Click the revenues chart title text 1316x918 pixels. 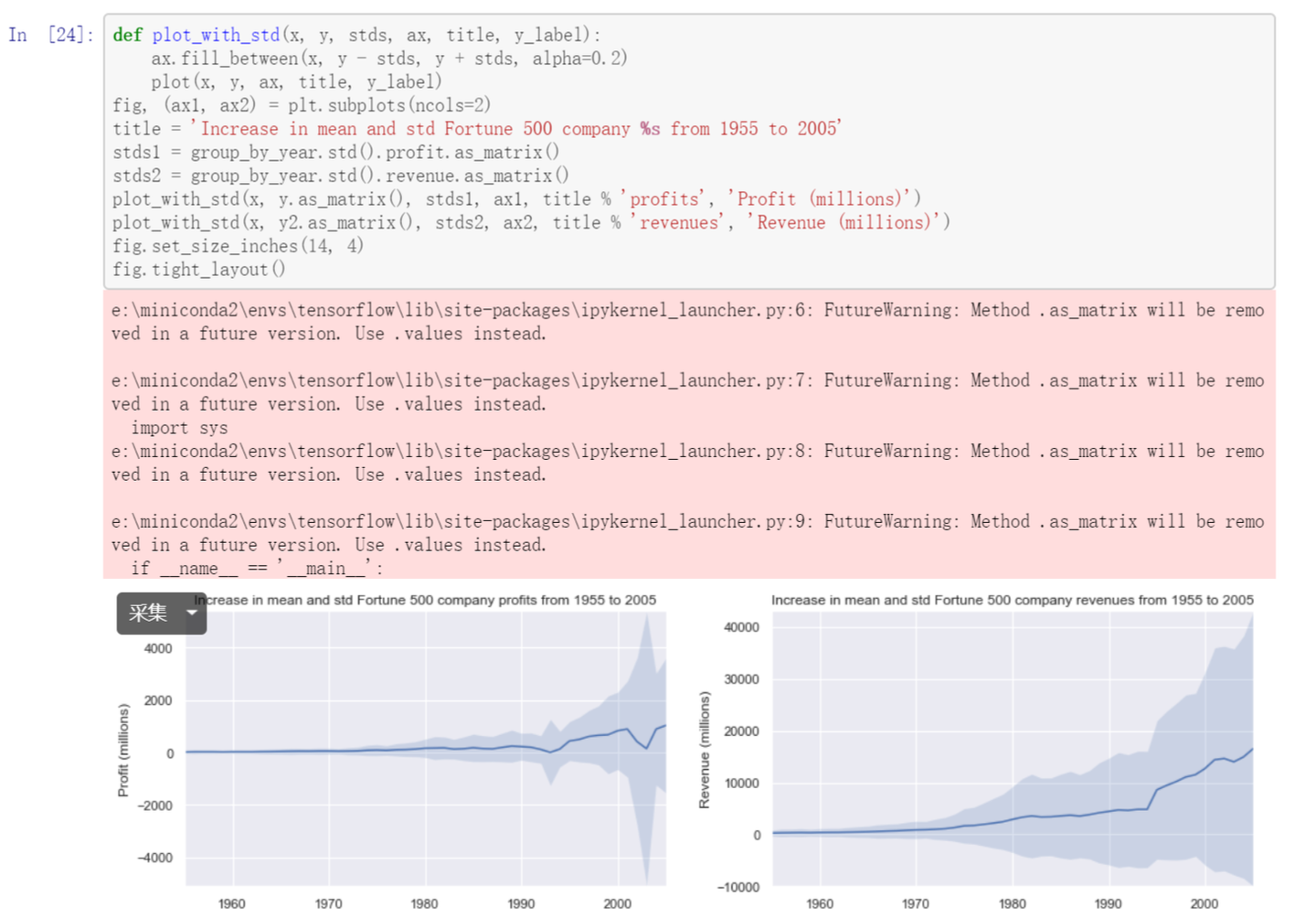coord(1013,600)
